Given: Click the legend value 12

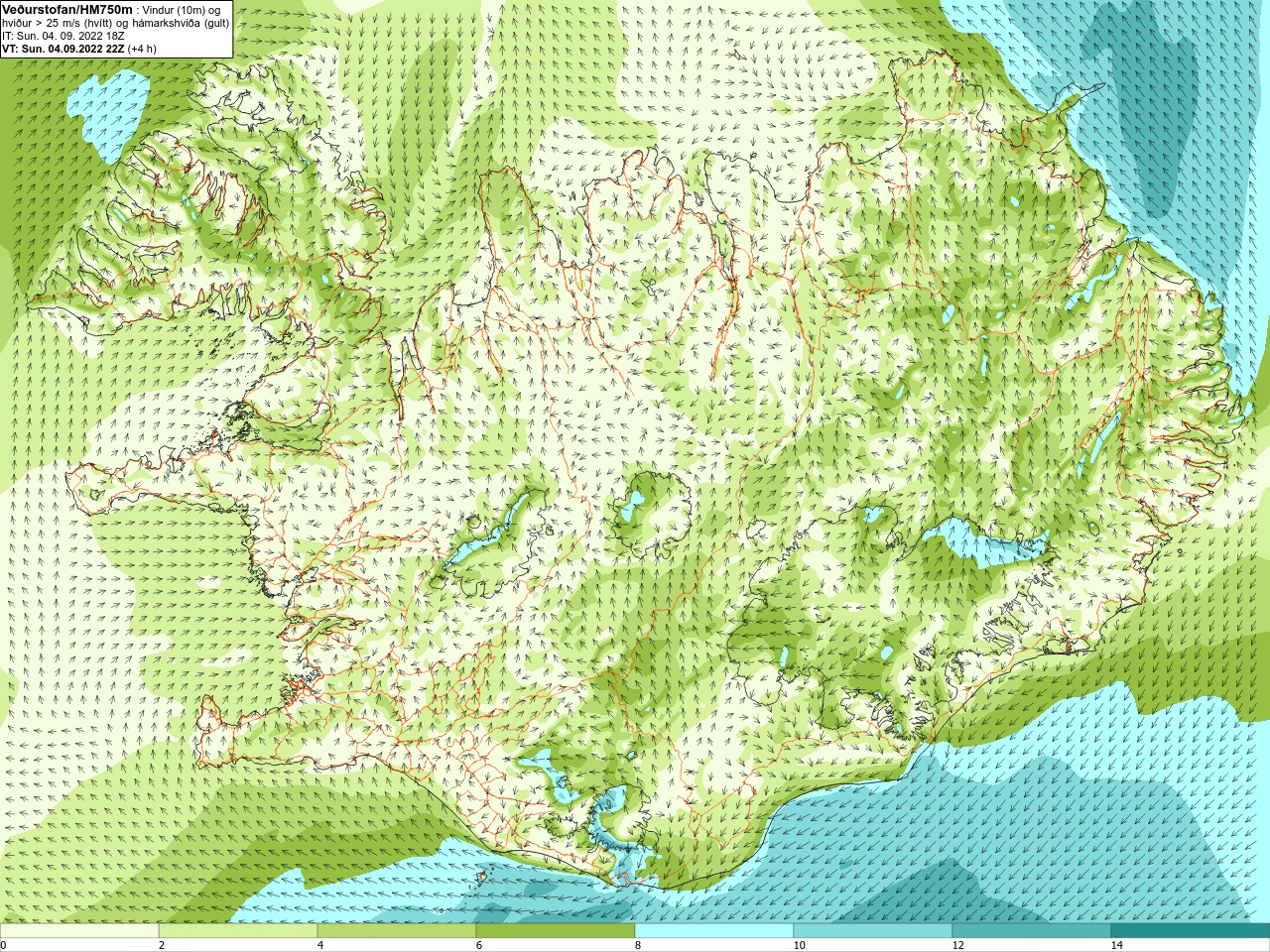Looking at the screenshot, I should point(957,945).
